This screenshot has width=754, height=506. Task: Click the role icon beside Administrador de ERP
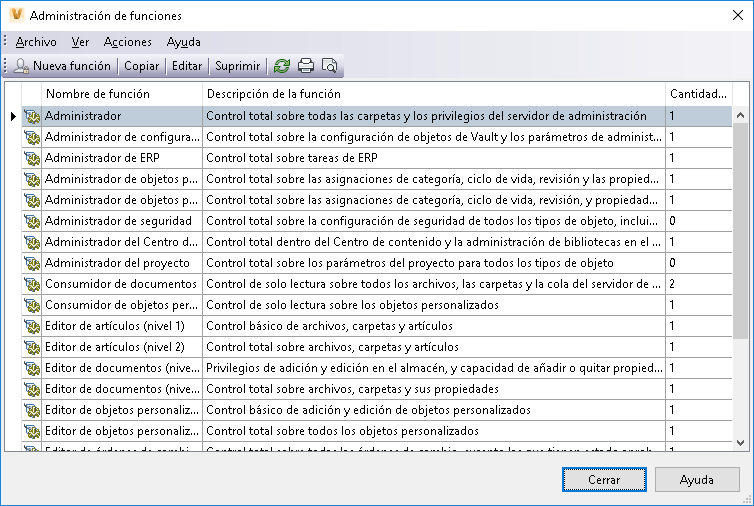[x=32, y=158]
